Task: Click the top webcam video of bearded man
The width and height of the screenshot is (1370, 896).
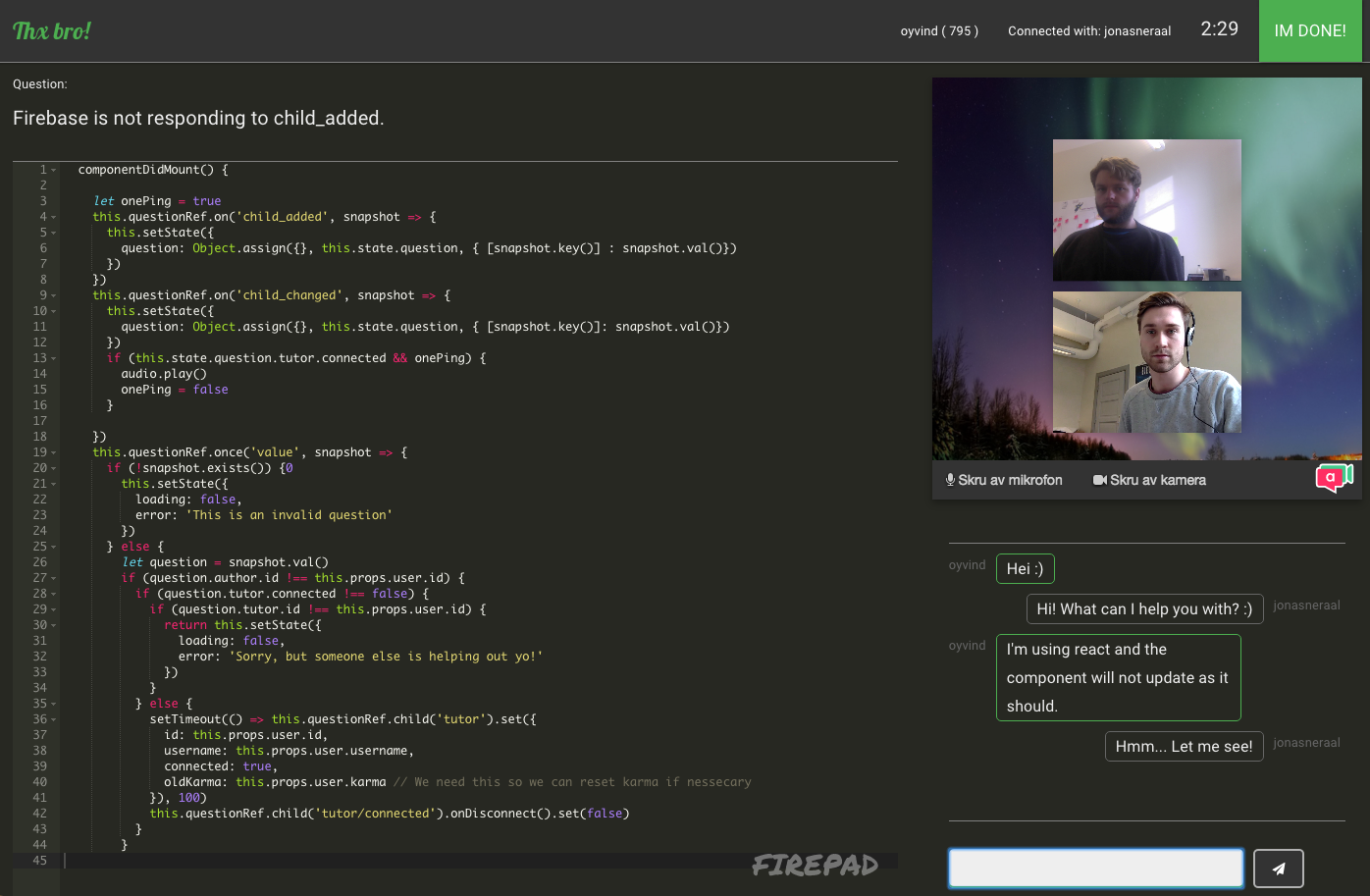Action: pyautogui.click(x=1147, y=210)
